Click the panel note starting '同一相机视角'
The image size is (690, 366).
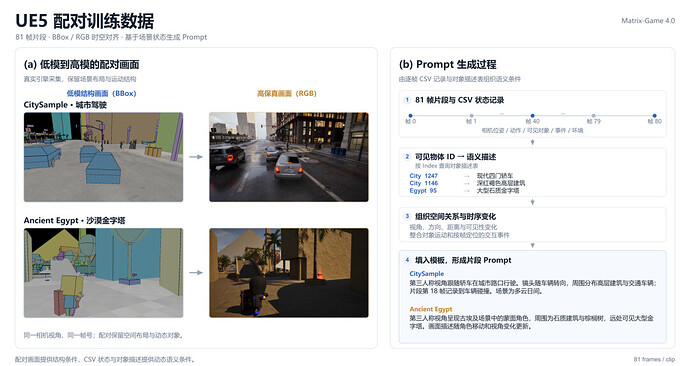click(x=103, y=335)
